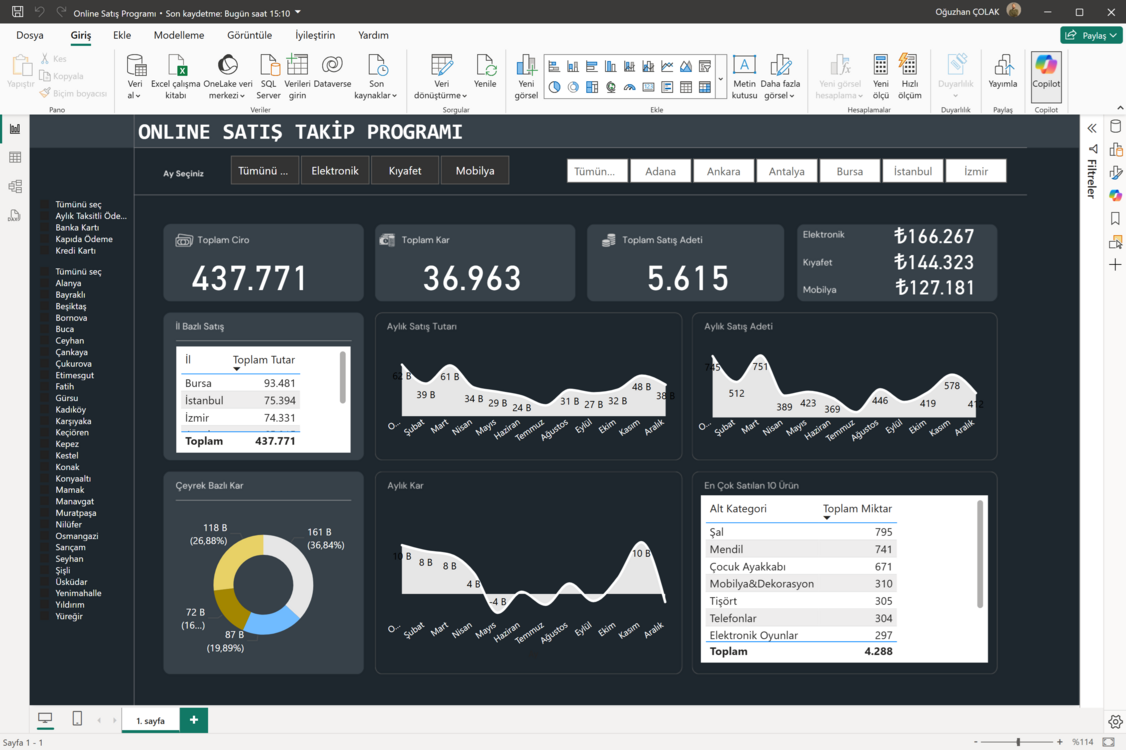Switch to the İyileştirin ribbon tab
The height and width of the screenshot is (750, 1126).
pyautogui.click(x=315, y=35)
